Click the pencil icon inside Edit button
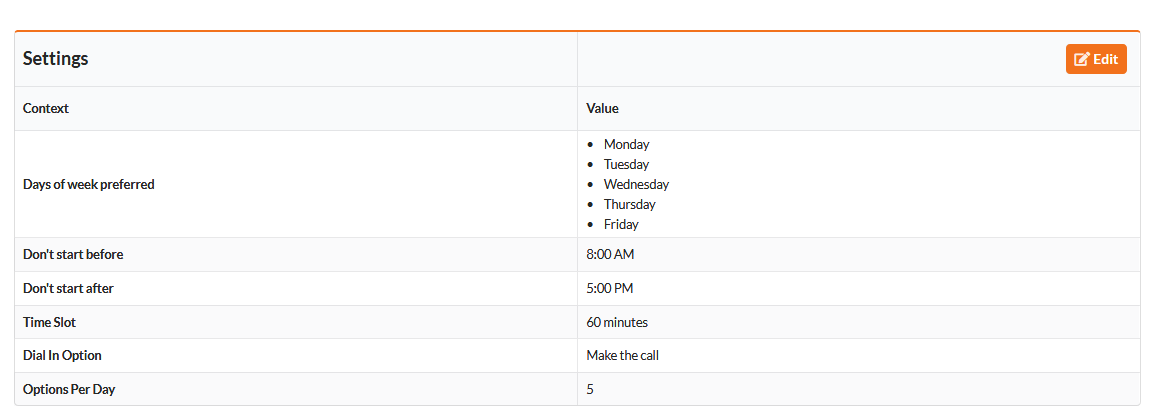Image resolution: width=1152 pixels, height=419 pixels. click(x=1081, y=59)
